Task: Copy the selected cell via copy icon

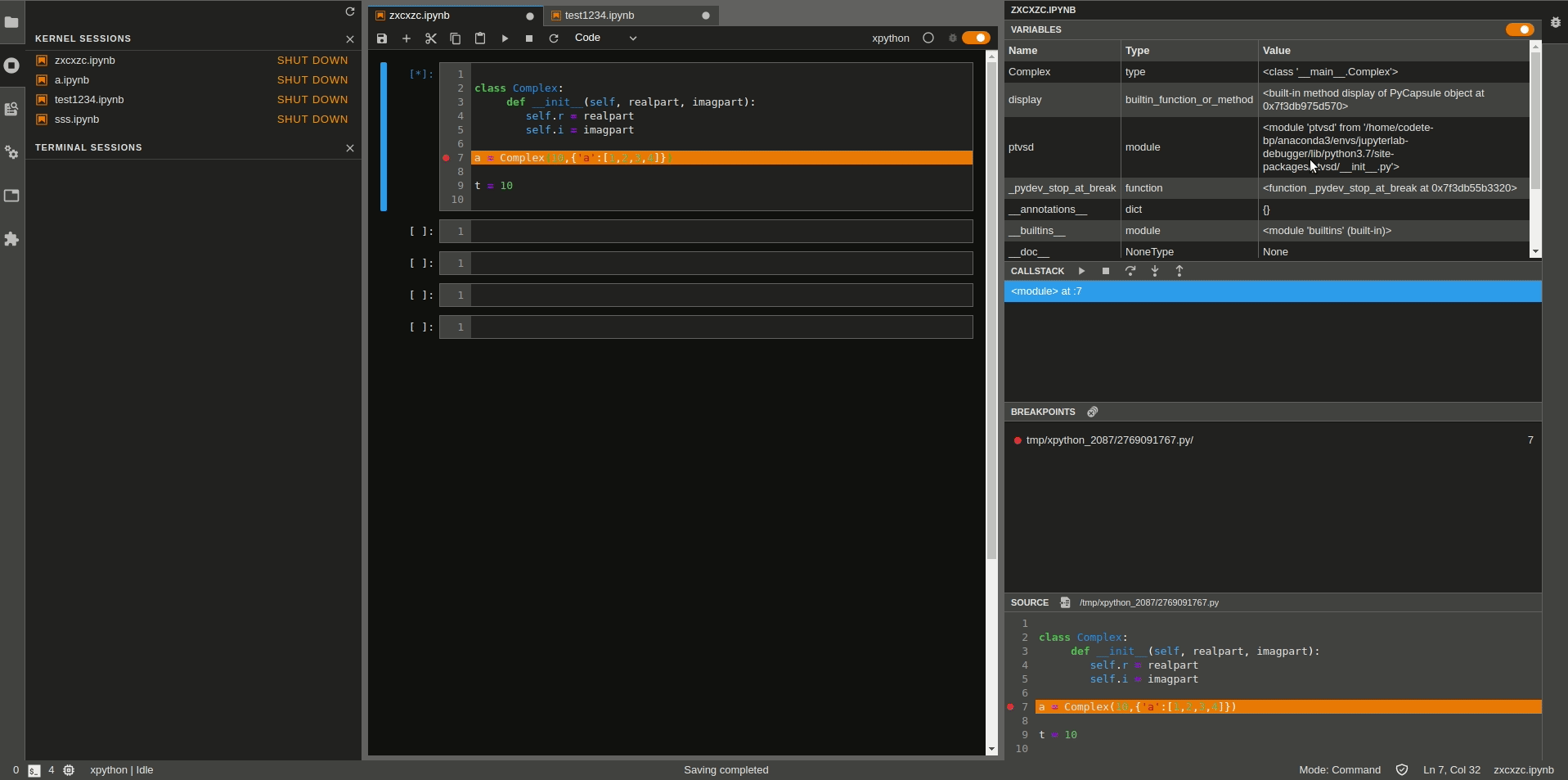Action: (x=455, y=38)
